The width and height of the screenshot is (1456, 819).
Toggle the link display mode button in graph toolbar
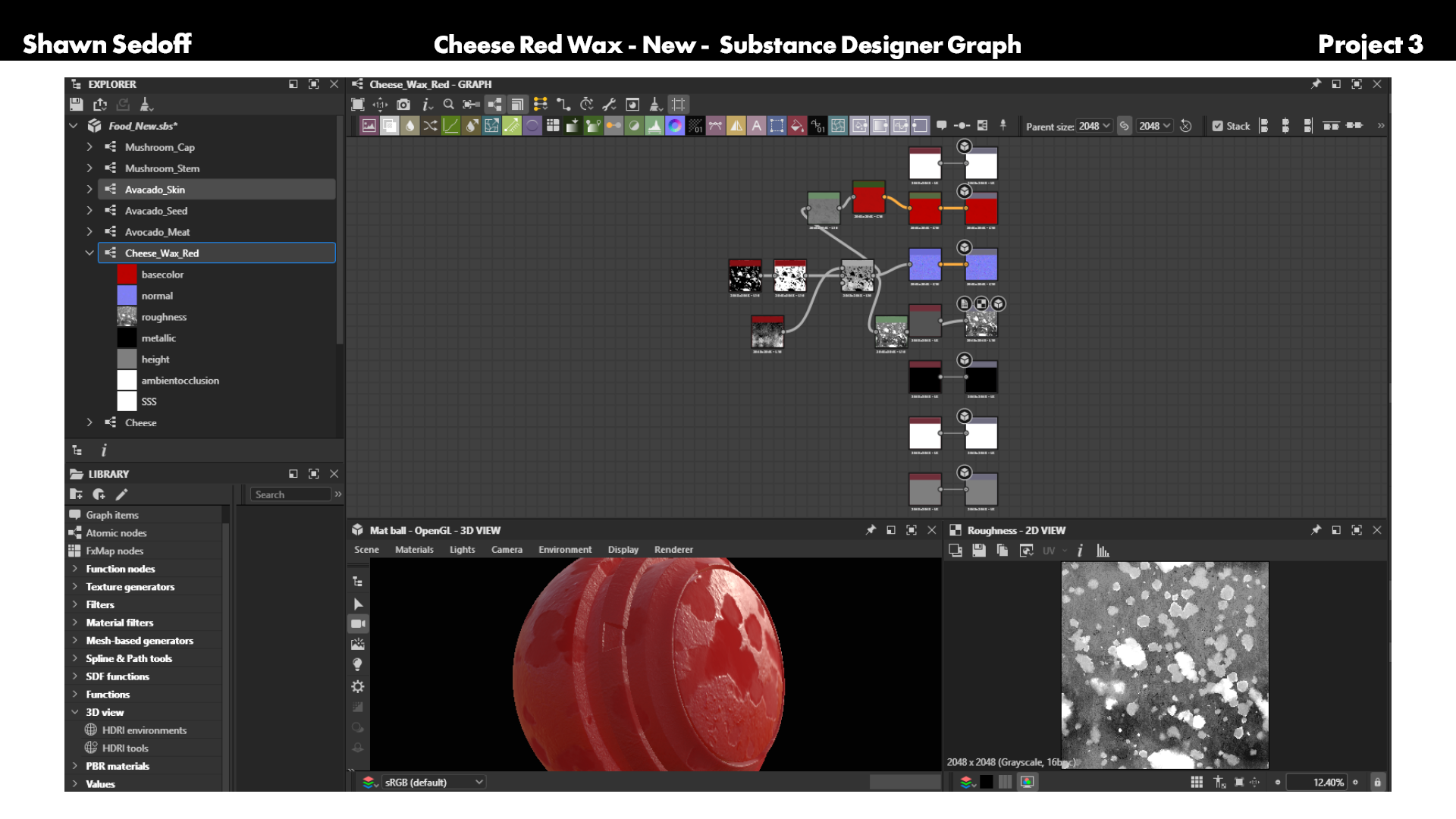pos(563,105)
